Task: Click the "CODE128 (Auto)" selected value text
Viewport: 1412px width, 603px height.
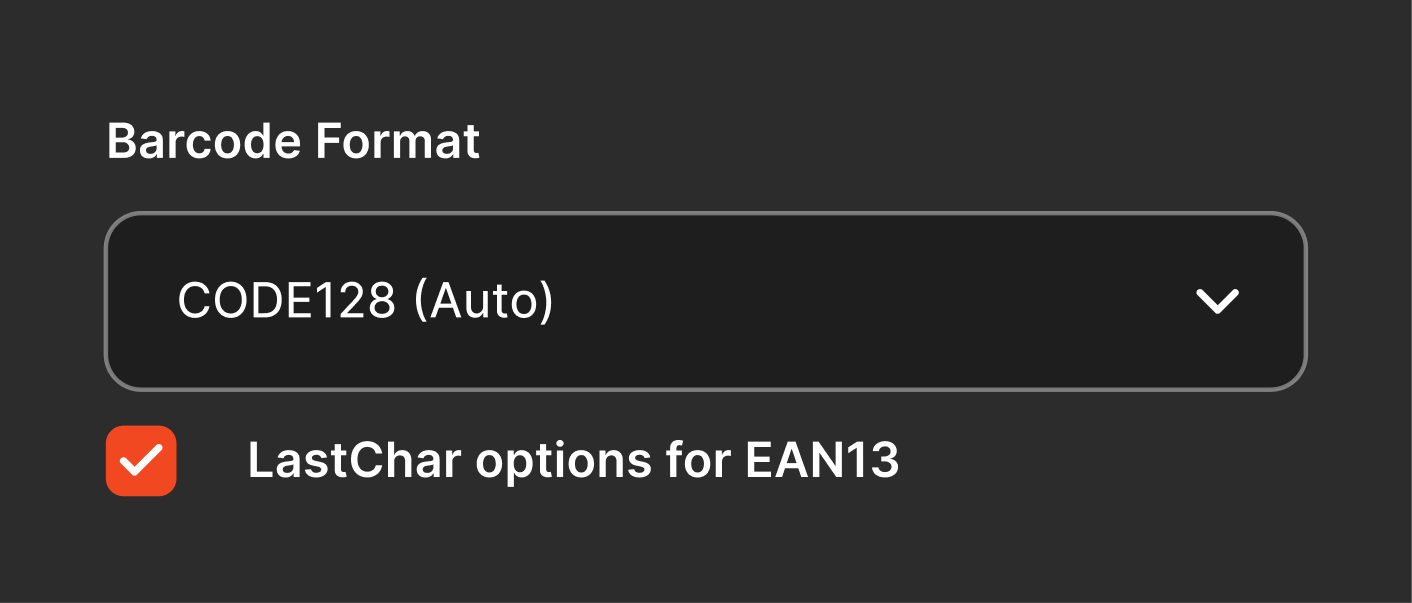Action: coord(365,301)
